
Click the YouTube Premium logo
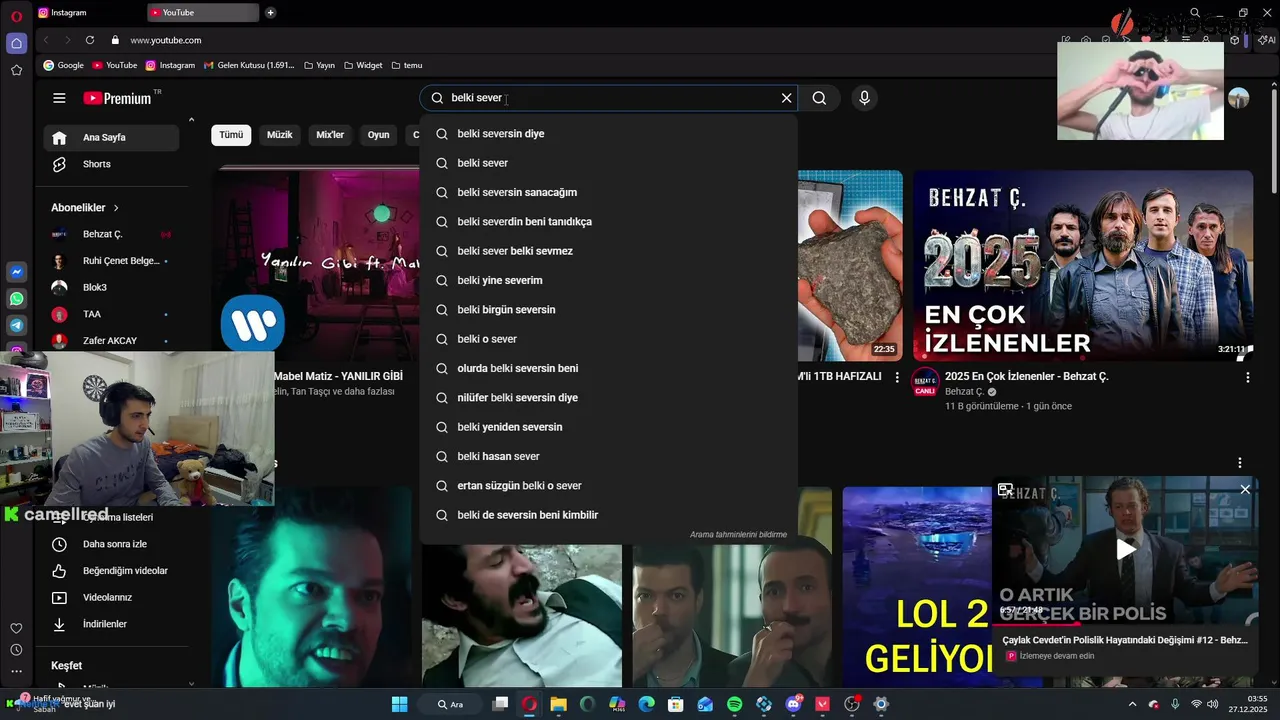[x=118, y=98]
